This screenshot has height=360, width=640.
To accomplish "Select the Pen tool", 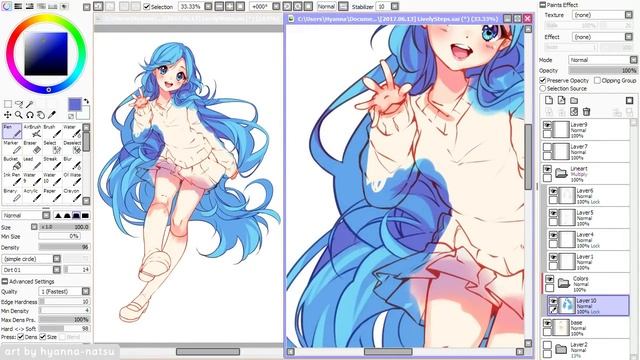I will coord(12,131).
